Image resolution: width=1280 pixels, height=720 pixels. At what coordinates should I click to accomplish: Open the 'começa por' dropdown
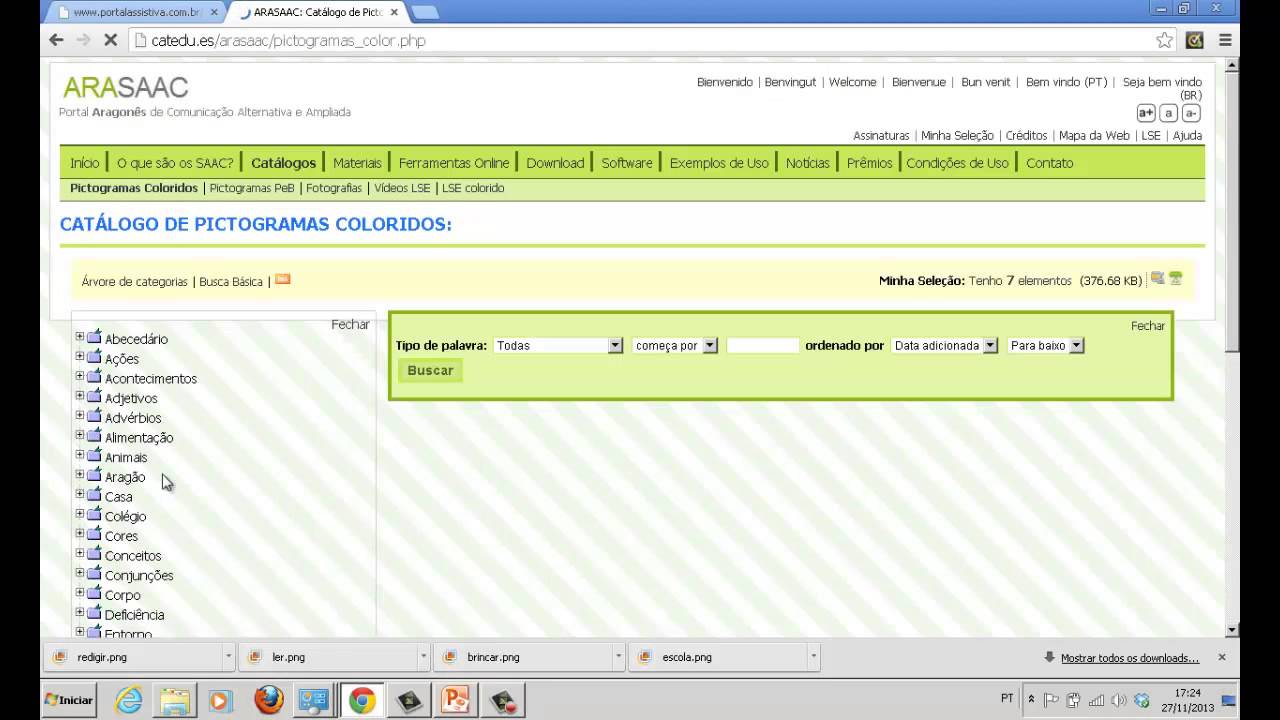[675, 345]
